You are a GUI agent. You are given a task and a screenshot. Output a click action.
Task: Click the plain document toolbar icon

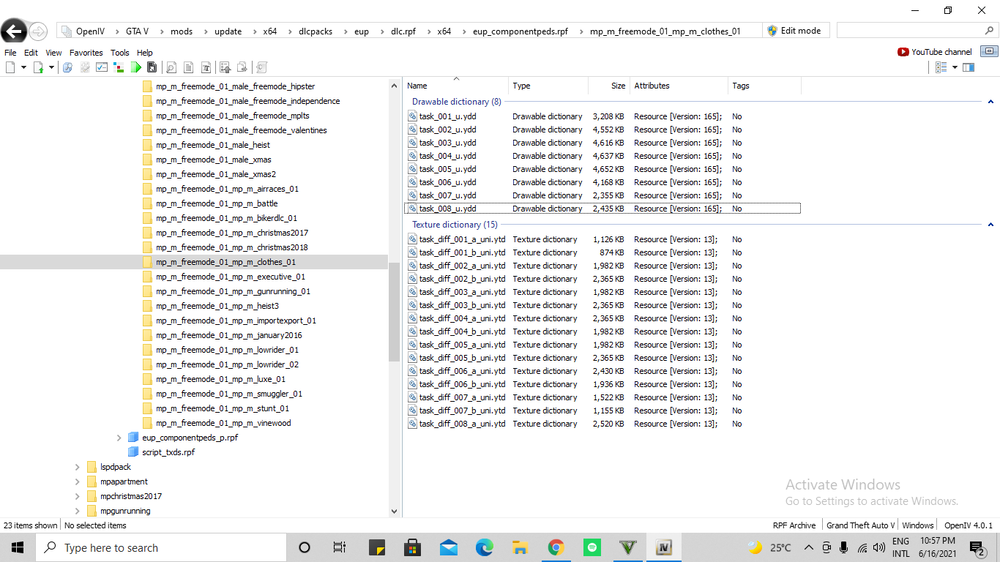tap(189, 68)
